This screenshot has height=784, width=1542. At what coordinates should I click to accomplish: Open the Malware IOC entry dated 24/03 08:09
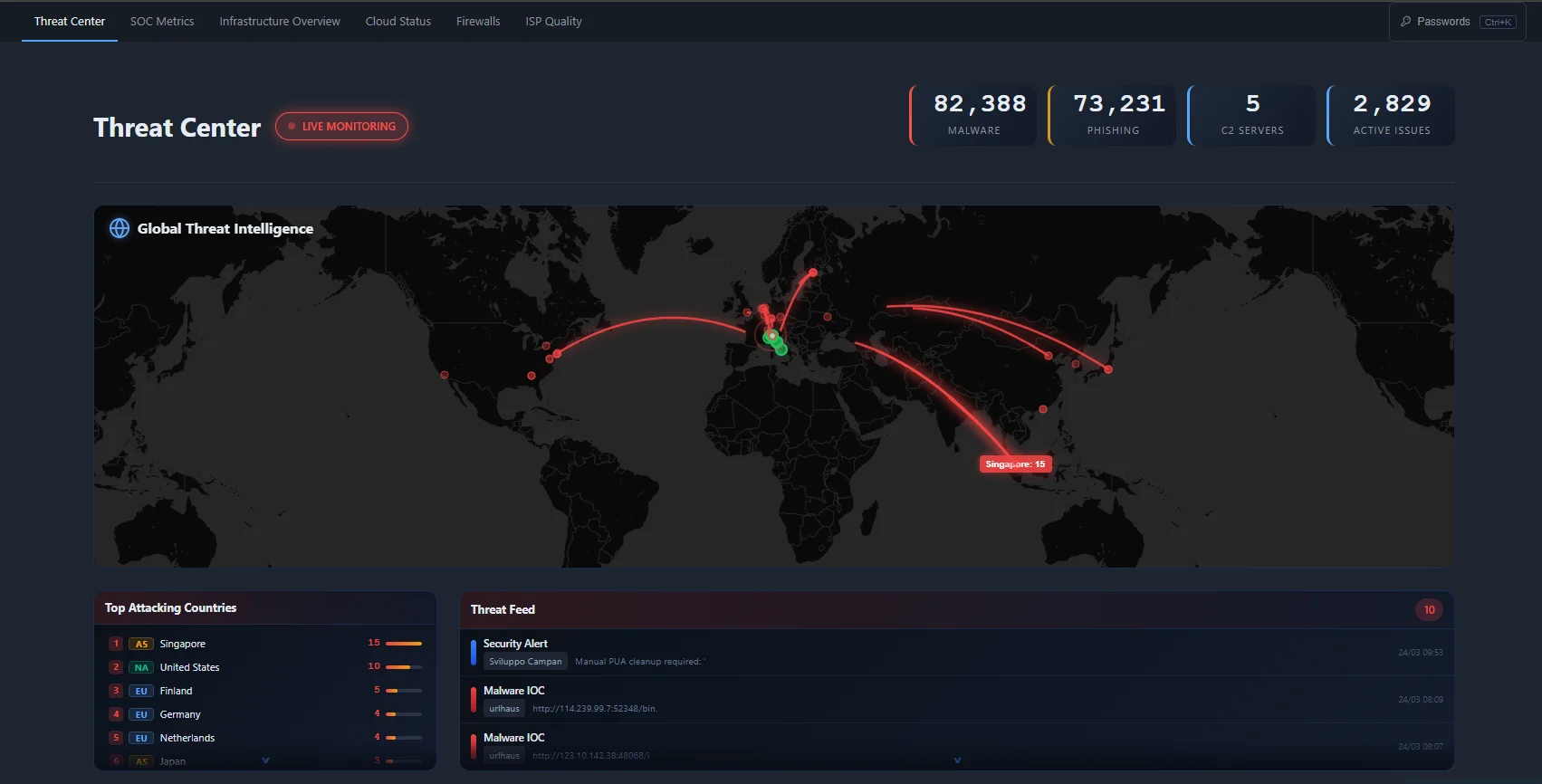957,700
